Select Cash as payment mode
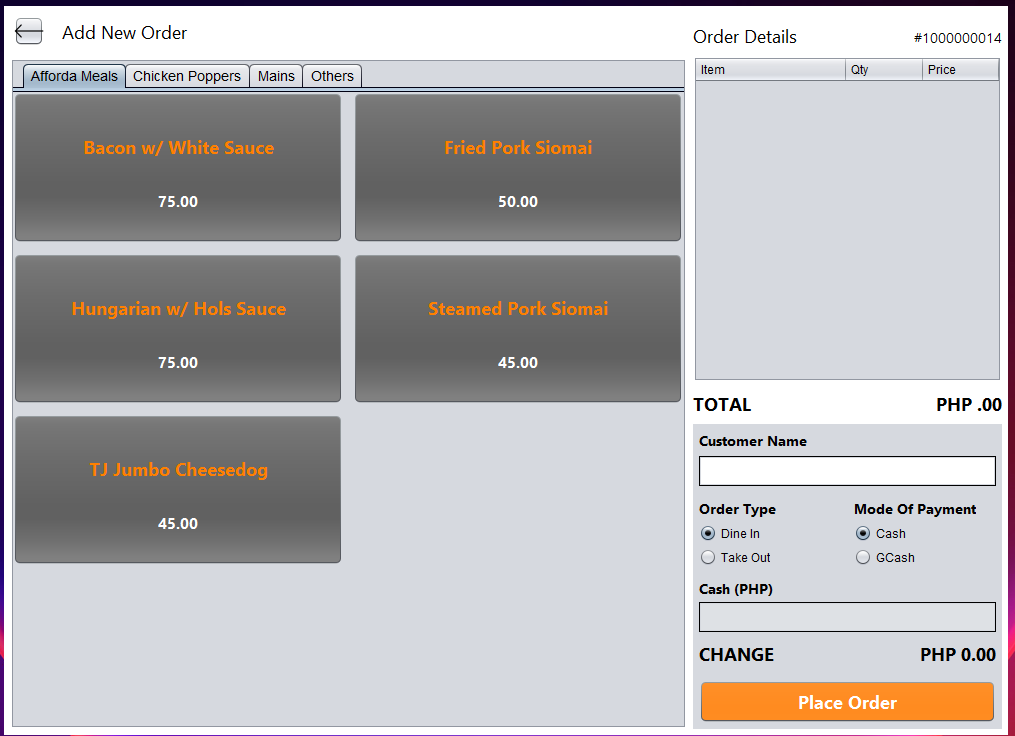Image resolution: width=1015 pixels, height=736 pixels. click(863, 534)
